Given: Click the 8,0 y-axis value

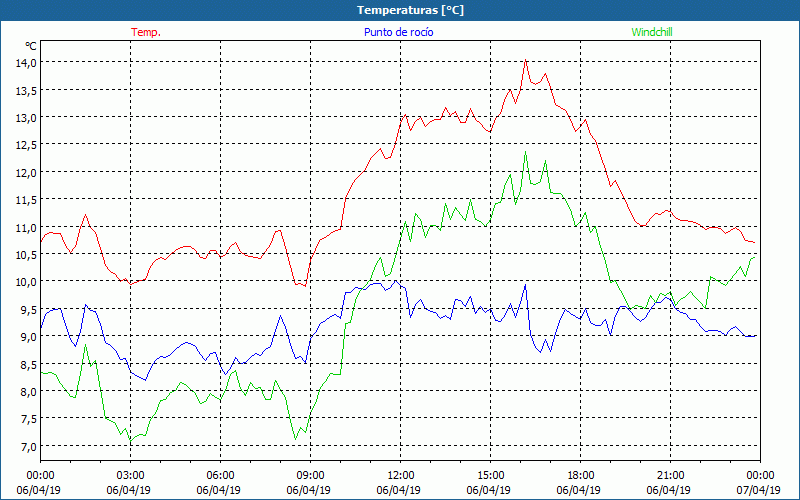Looking at the screenshot, I should [28, 391].
